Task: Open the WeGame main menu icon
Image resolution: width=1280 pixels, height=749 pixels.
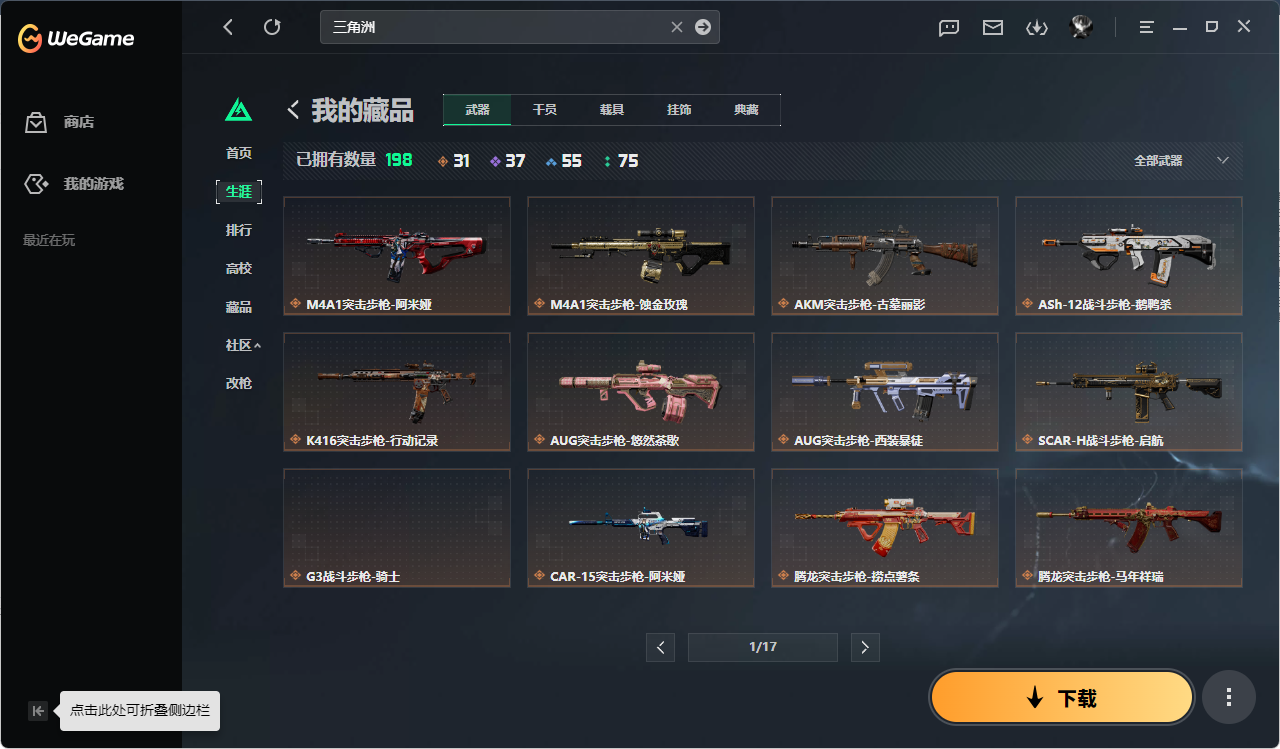Action: pos(1147,27)
